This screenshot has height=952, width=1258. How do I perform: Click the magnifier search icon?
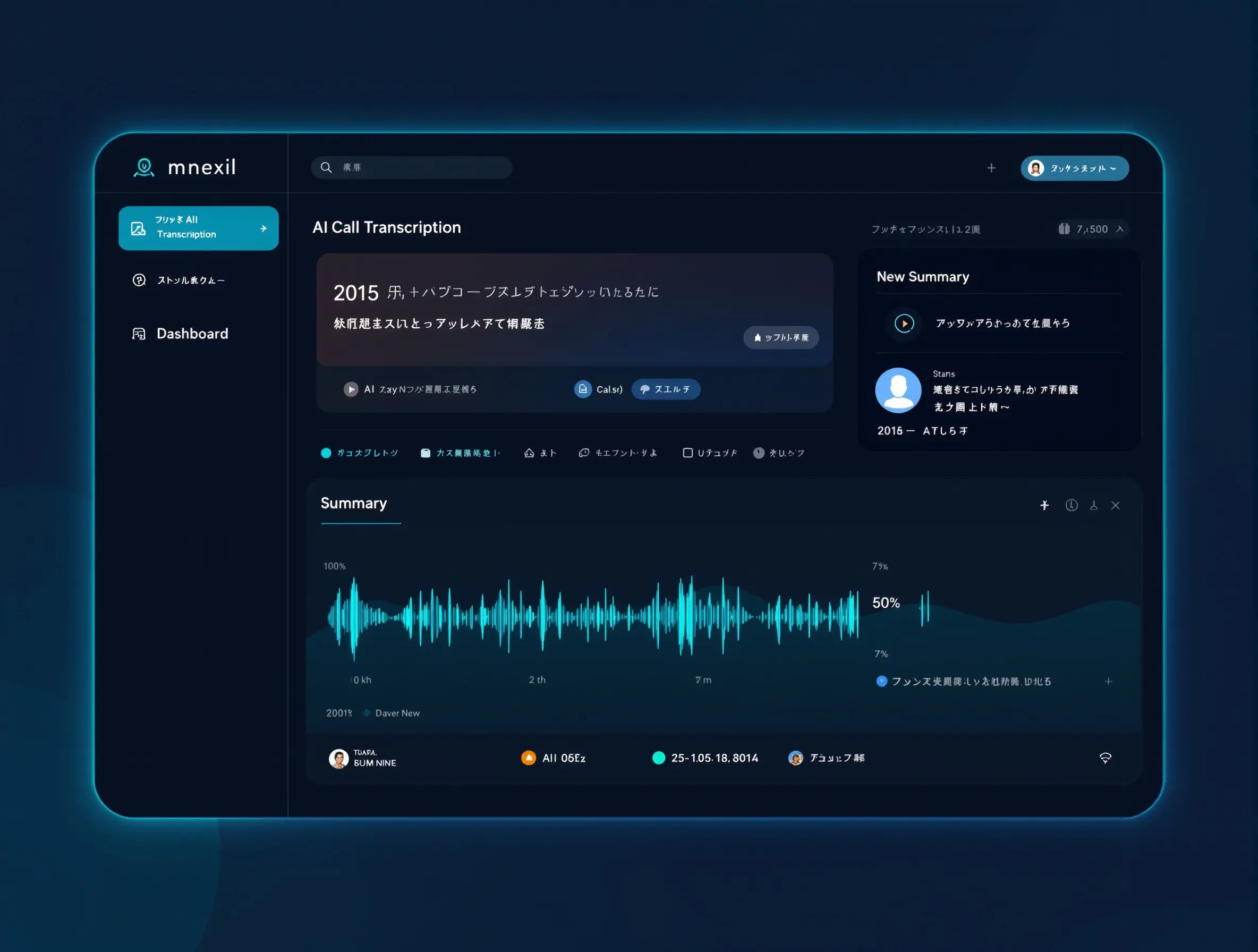326,168
